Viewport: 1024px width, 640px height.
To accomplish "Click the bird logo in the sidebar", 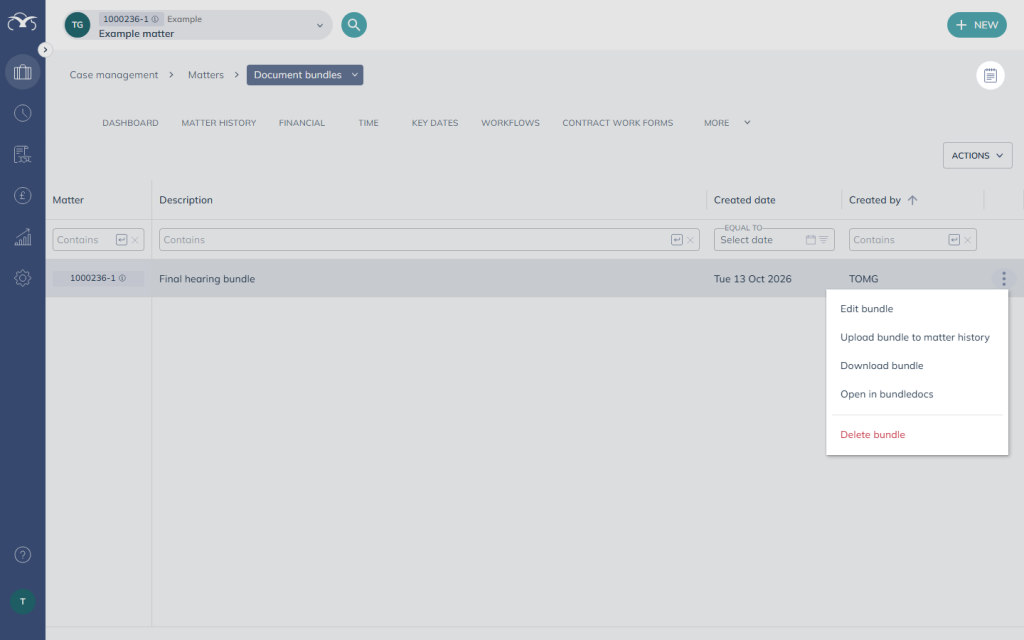I will [22, 22].
